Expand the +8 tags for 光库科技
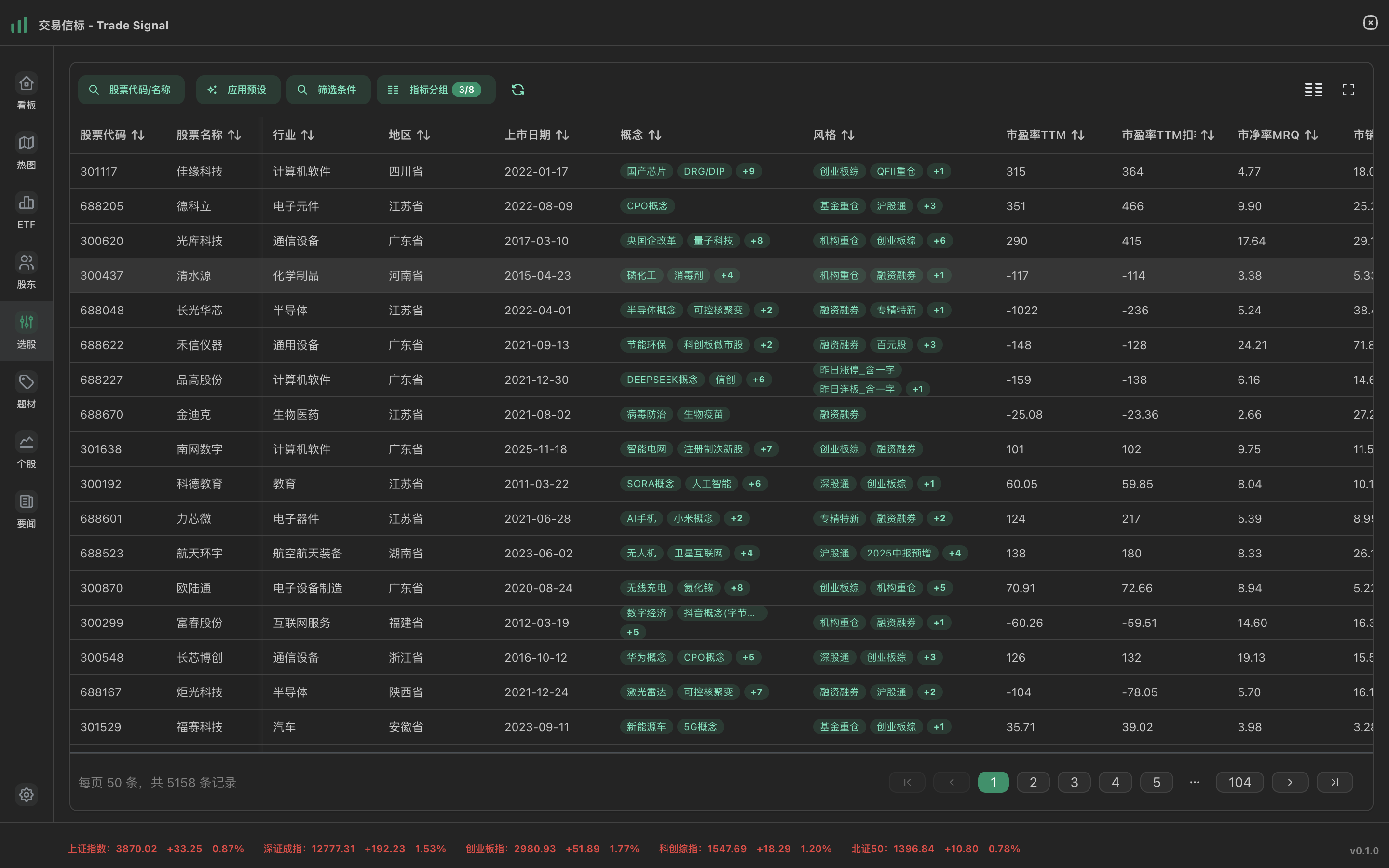This screenshot has height=868, width=1389. 757,241
